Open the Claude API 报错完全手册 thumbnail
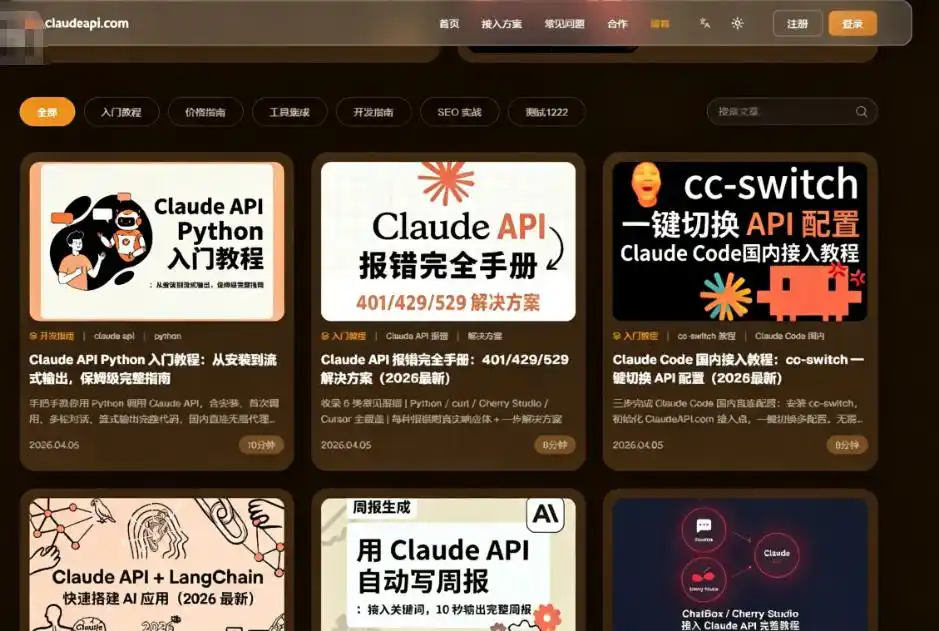 (448, 241)
